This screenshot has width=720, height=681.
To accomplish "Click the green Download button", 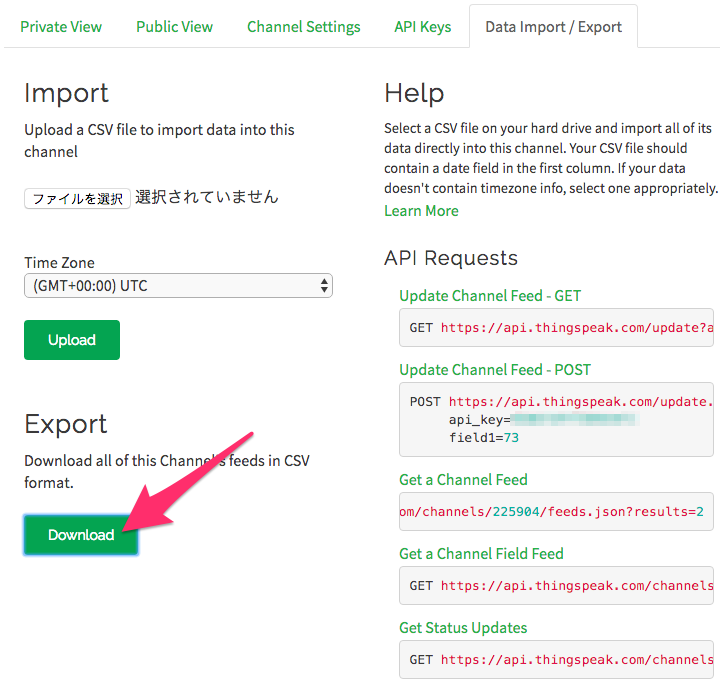I will coord(81,535).
